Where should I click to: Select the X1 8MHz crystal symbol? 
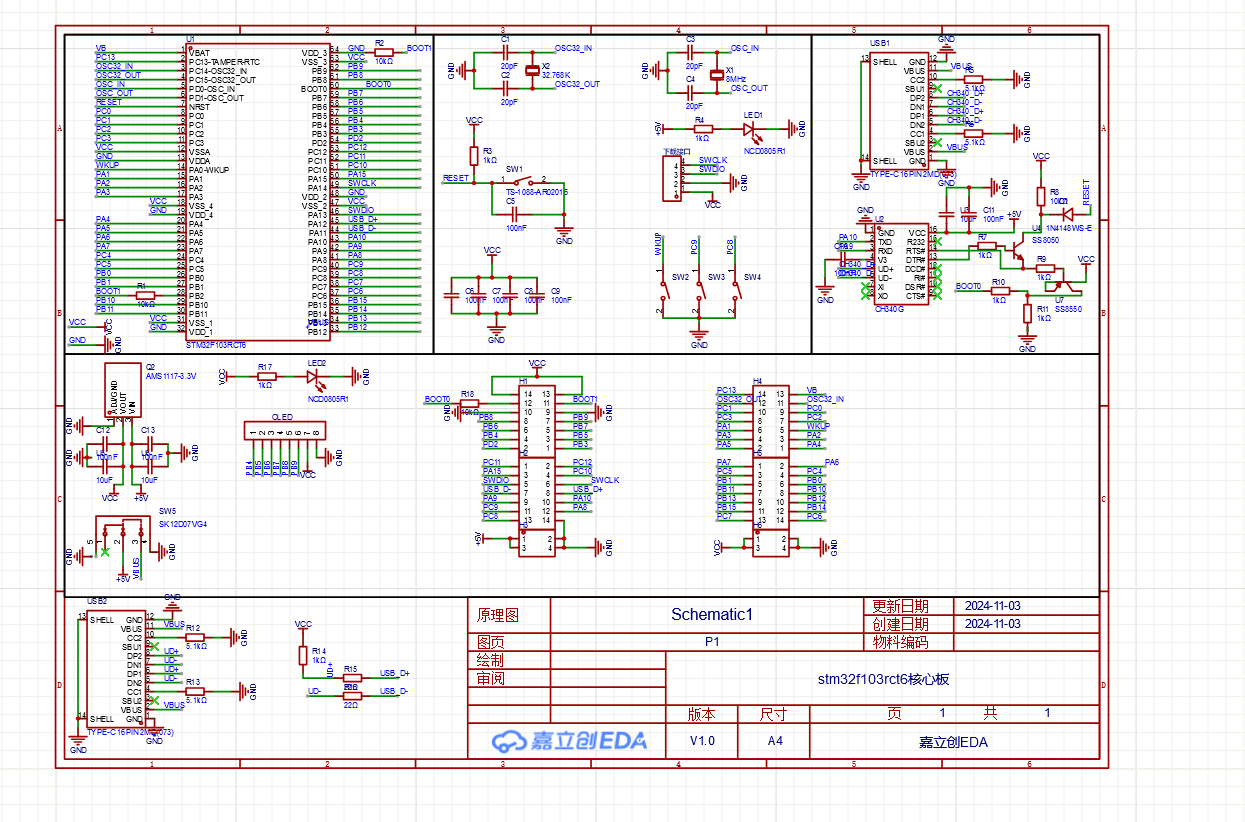tap(716, 74)
